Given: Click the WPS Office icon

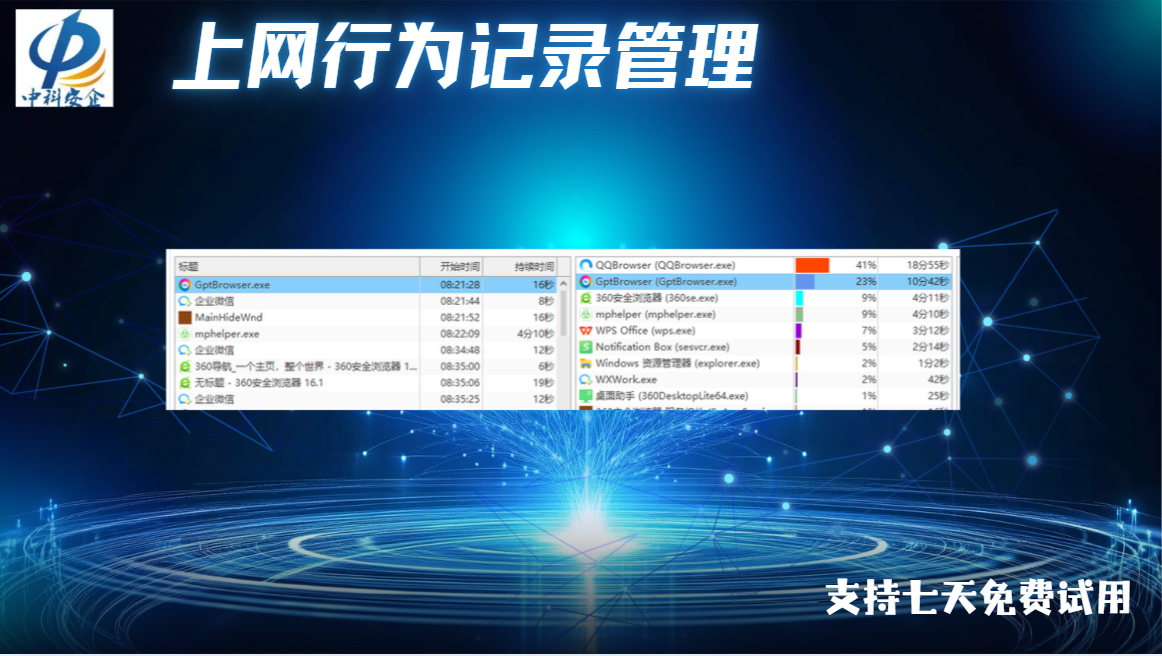Looking at the screenshot, I should tap(585, 331).
